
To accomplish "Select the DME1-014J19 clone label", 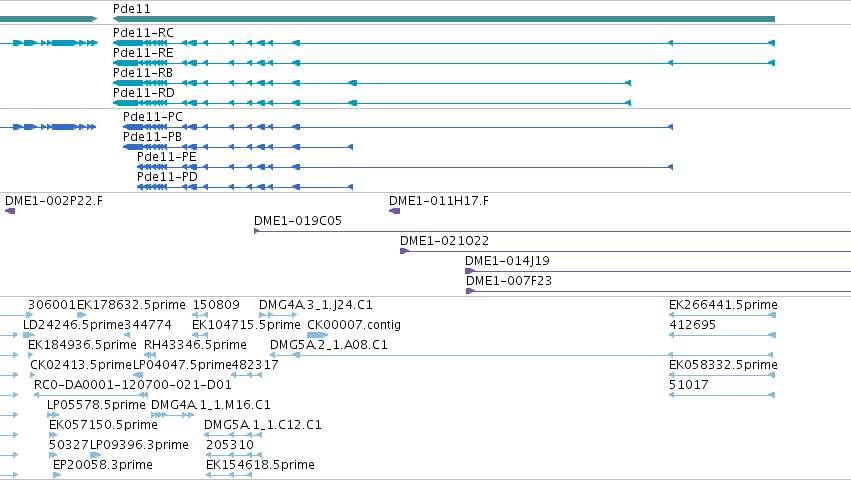I will (x=507, y=261).
